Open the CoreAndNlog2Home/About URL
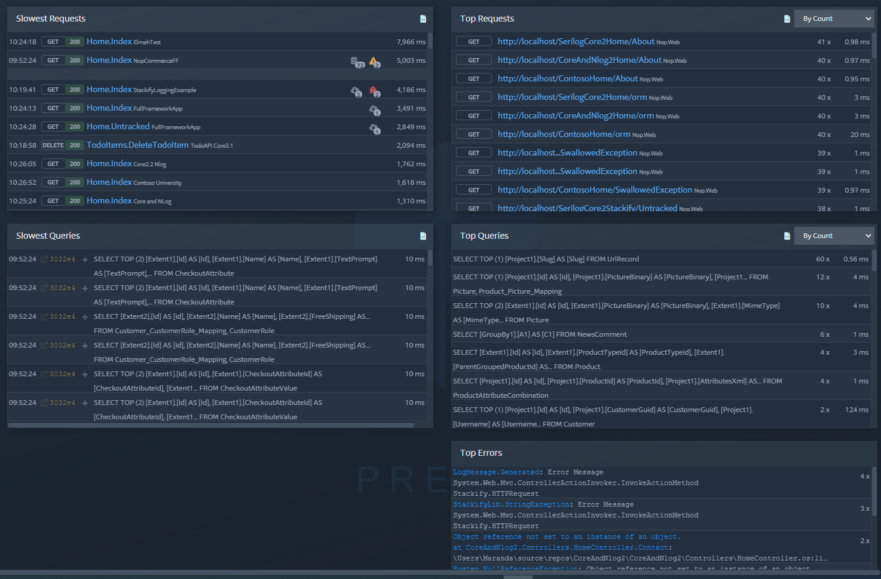 579,60
